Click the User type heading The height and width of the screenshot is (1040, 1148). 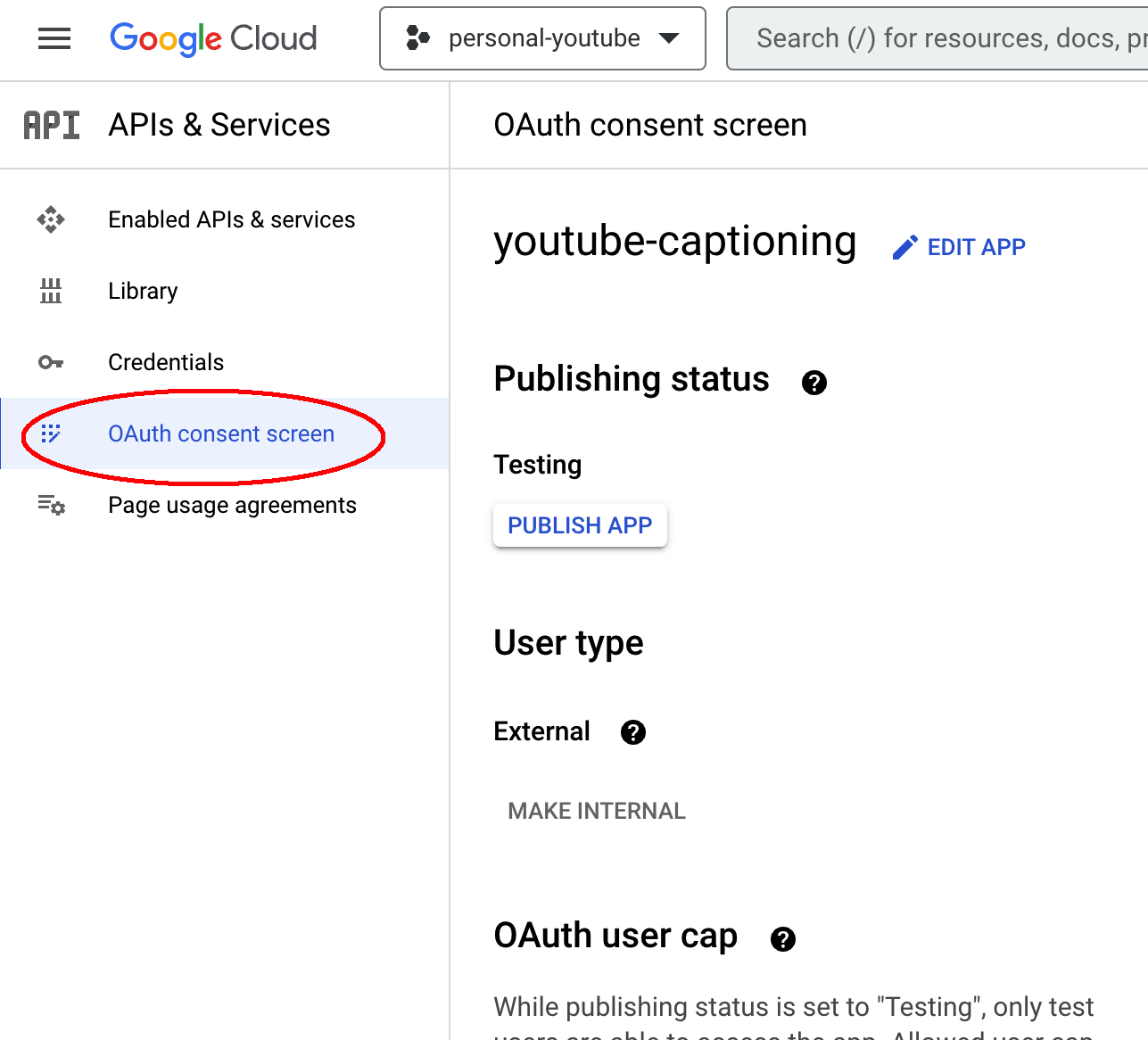pyautogui.click(x=569, y=643)
